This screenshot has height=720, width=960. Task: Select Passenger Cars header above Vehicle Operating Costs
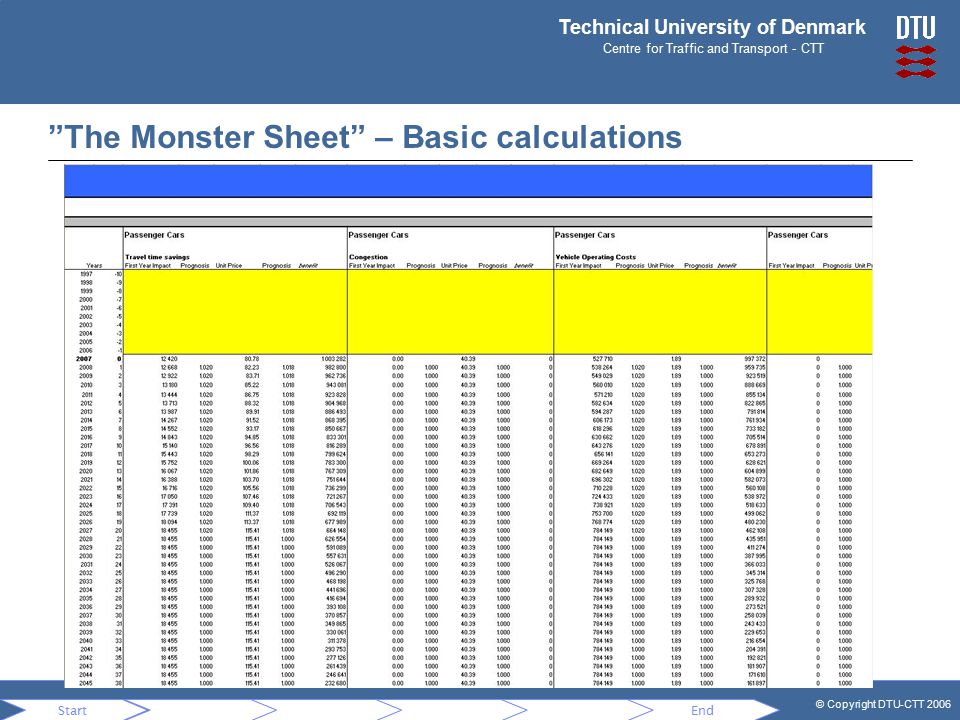585,235
